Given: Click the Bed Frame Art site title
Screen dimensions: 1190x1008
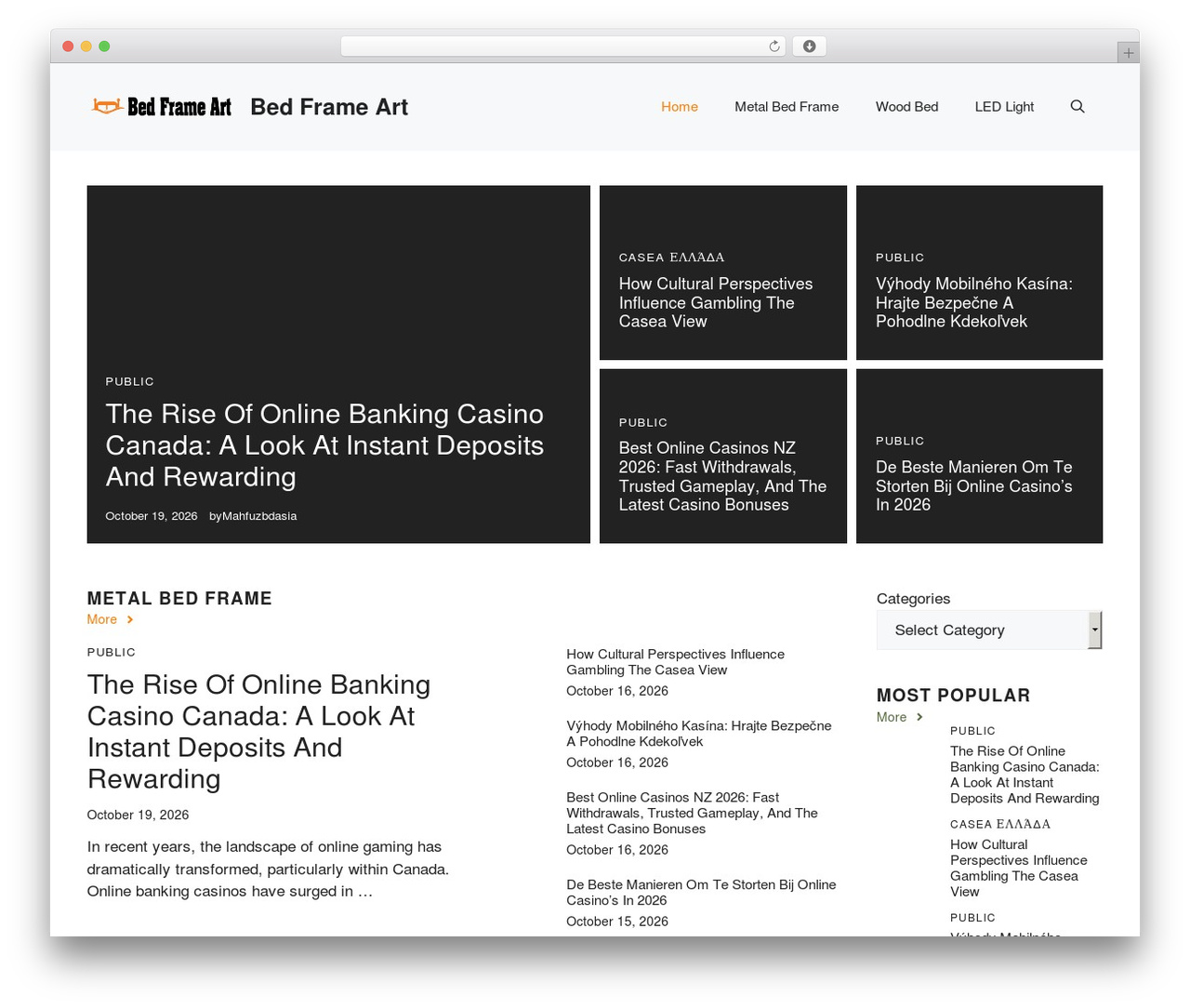Looking at the screenshot, I should 329,107.
